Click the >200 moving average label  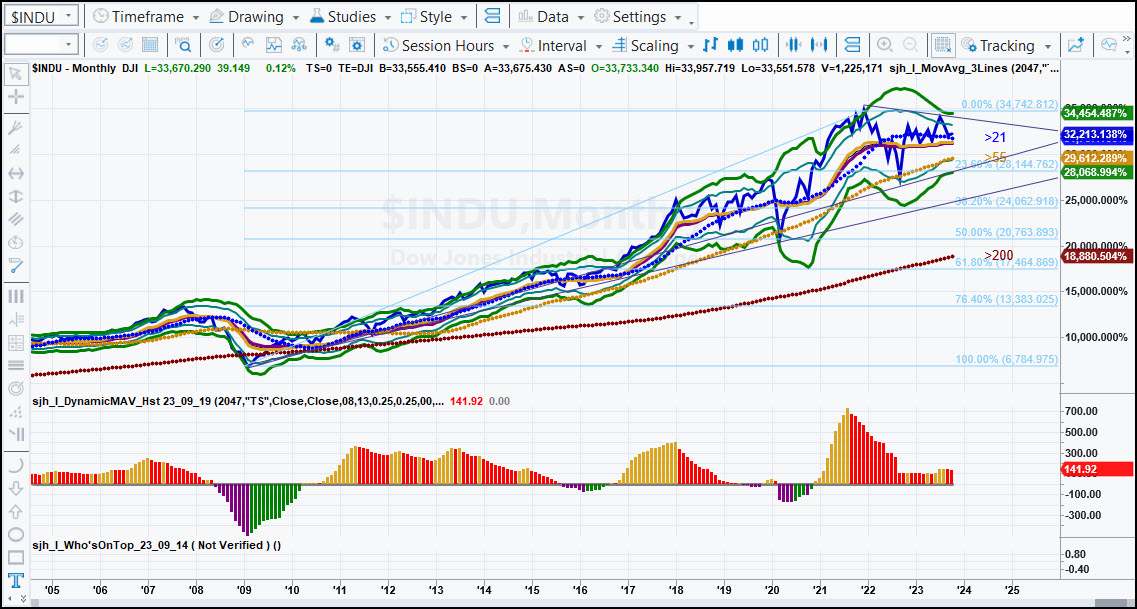point(999,254)
